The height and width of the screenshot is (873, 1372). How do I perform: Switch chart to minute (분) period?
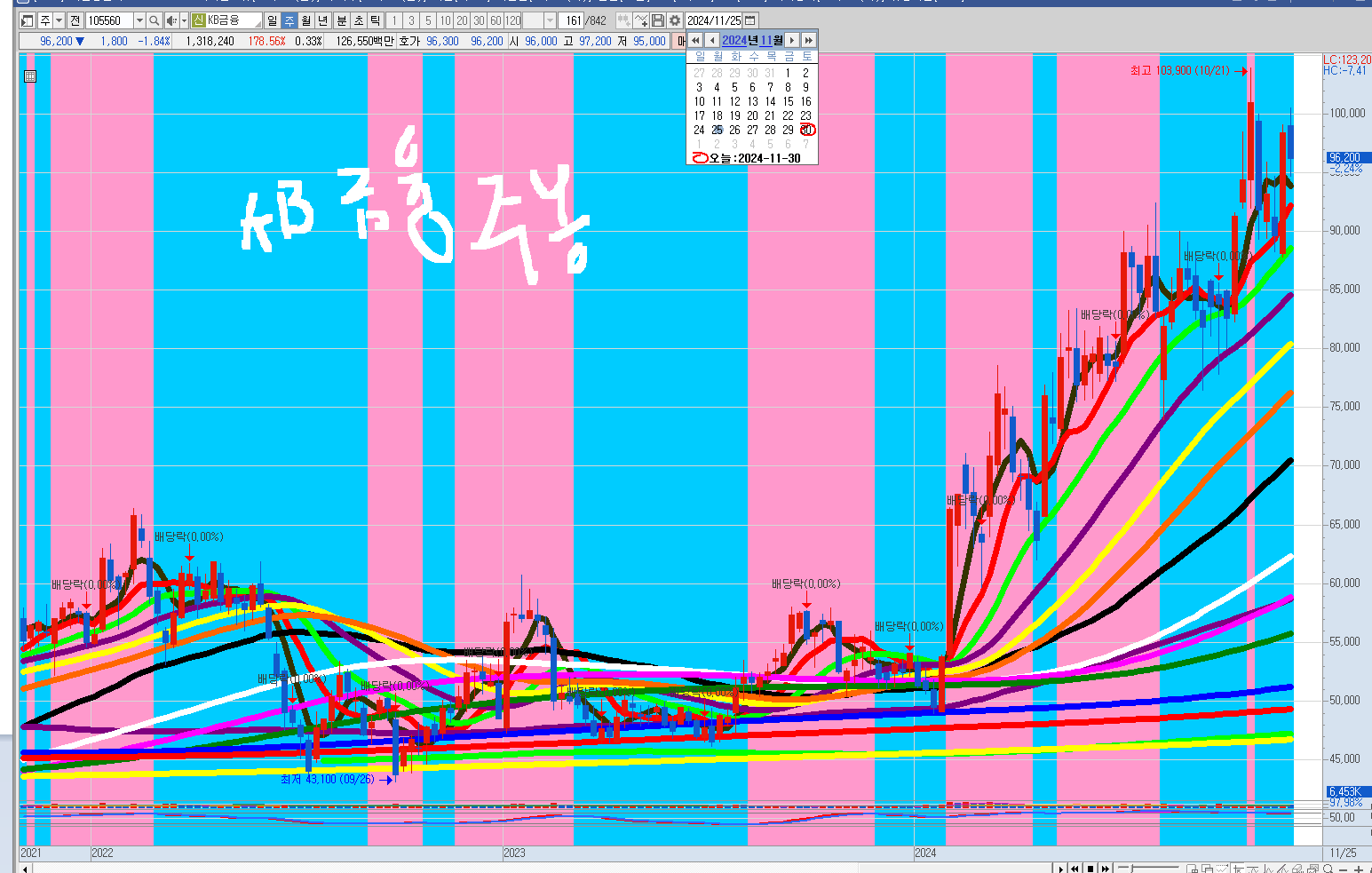[341, 20]
